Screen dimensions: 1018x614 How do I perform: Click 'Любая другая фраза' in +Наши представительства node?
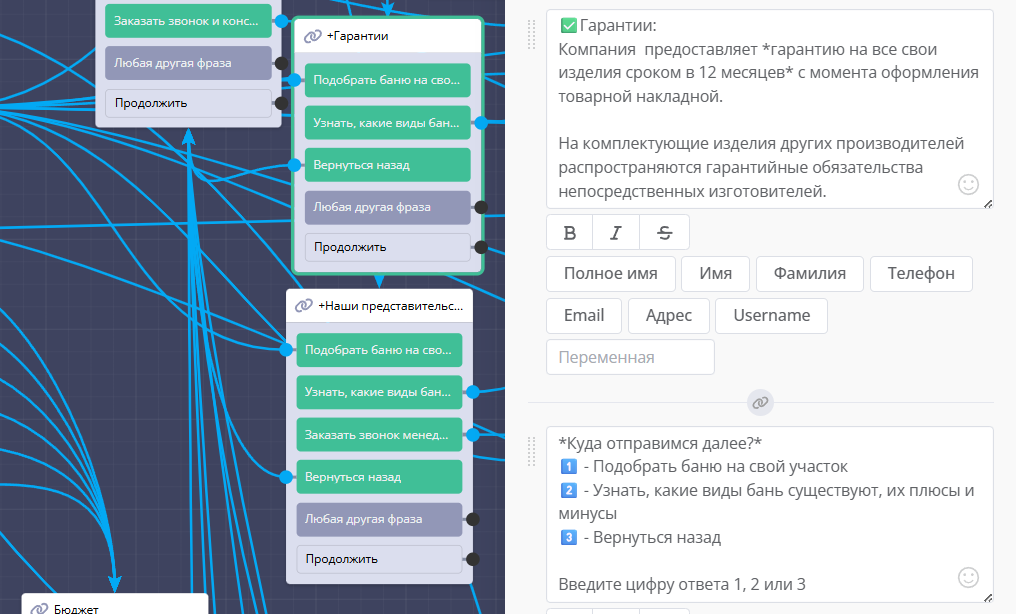pos(379,519)
